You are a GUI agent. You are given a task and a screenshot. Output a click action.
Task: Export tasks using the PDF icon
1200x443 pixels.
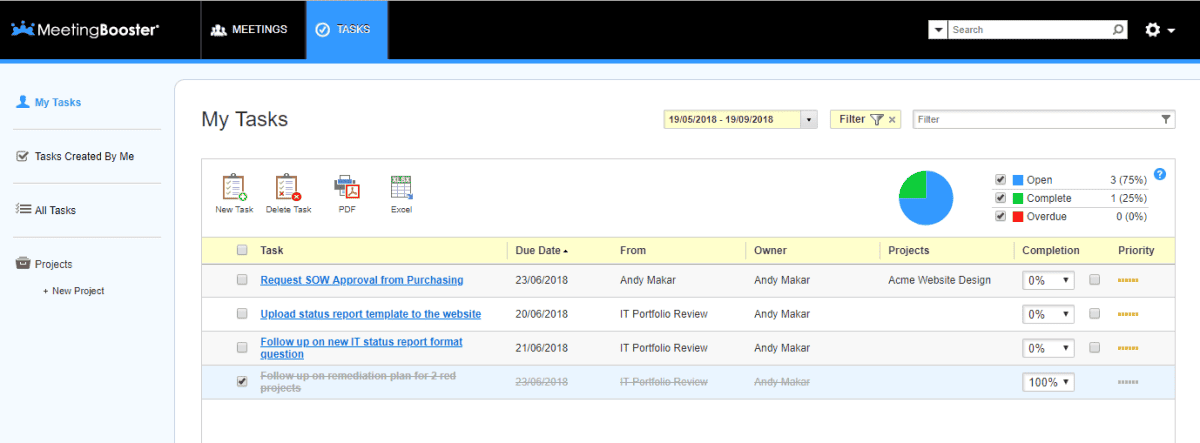pos(346,187)
